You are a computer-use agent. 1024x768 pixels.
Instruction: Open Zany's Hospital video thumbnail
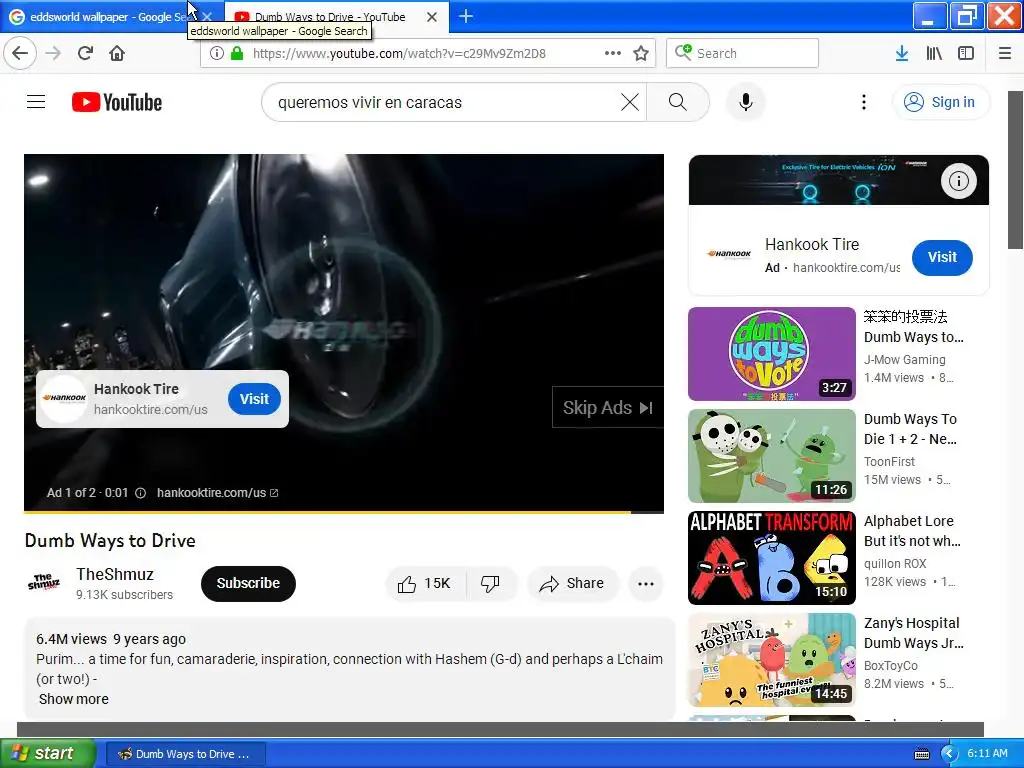771,660
